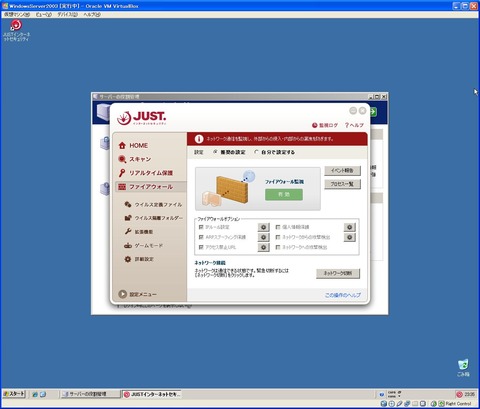
Task: Expand the 設定メニュー at sidebar bottom
Action: click(x=137, y=294)
